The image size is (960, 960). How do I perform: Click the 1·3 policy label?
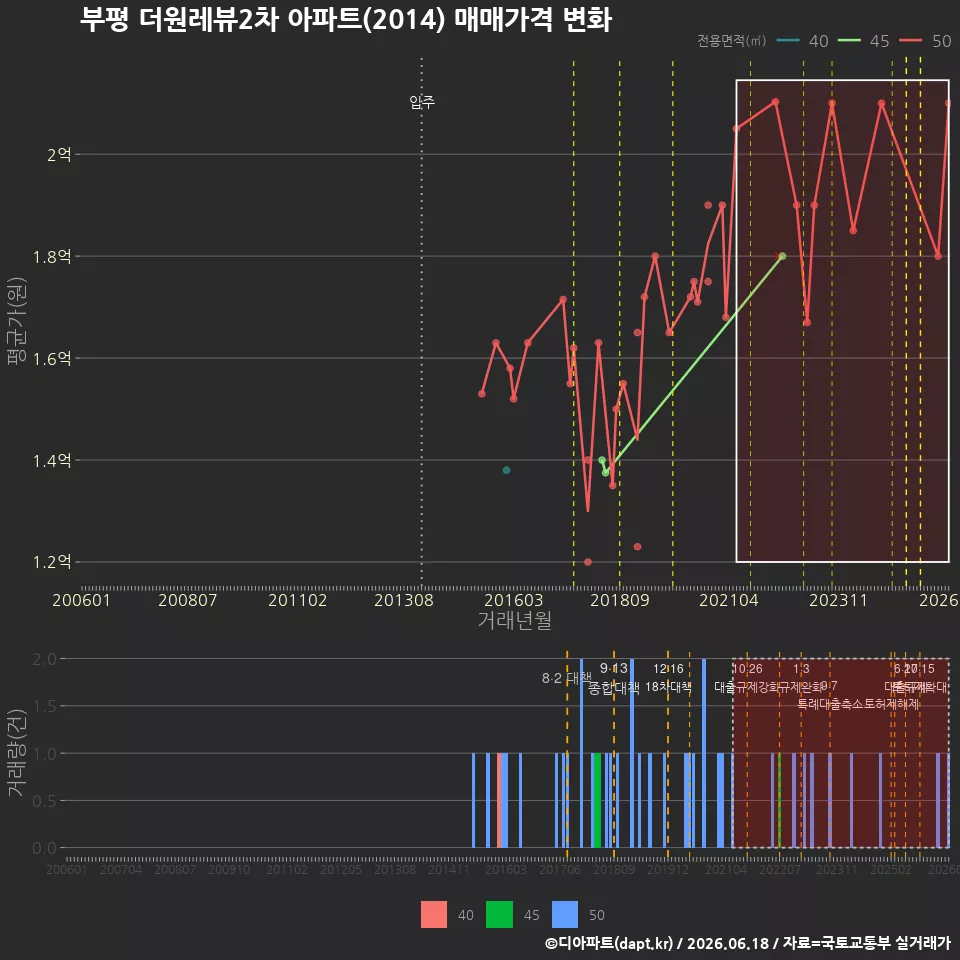(x=801, y=669)
